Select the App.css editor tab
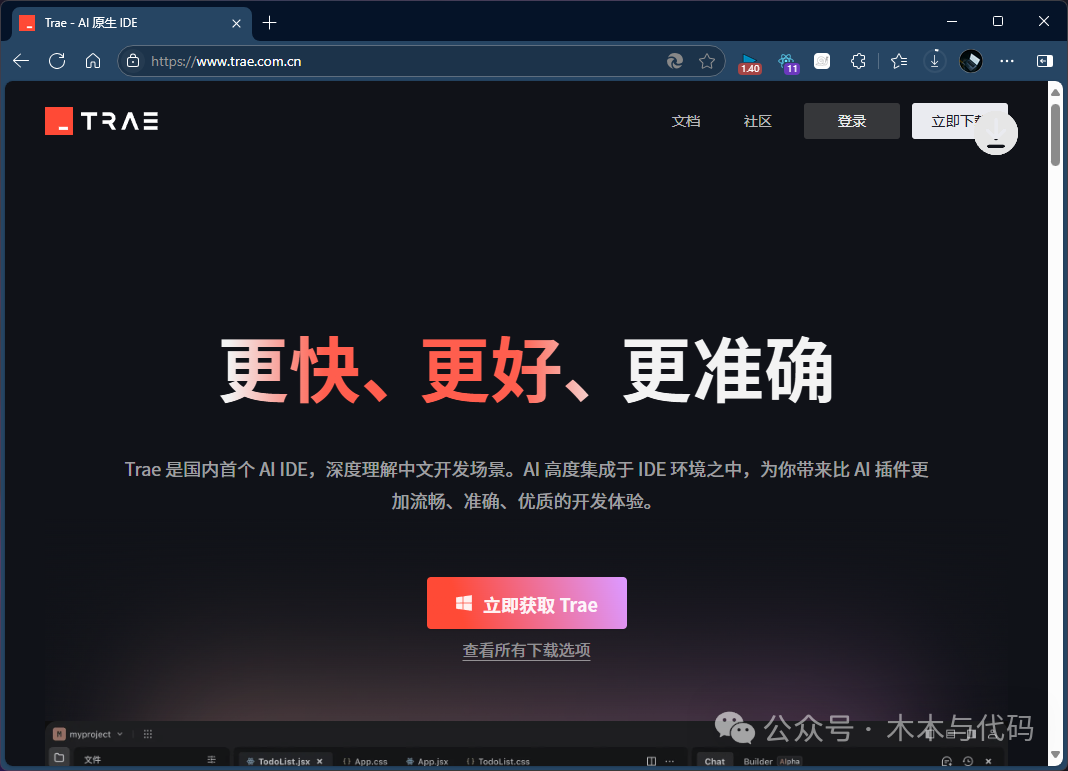The height and width of the screenshot is (771, 1068). click(x=365, y=761)
